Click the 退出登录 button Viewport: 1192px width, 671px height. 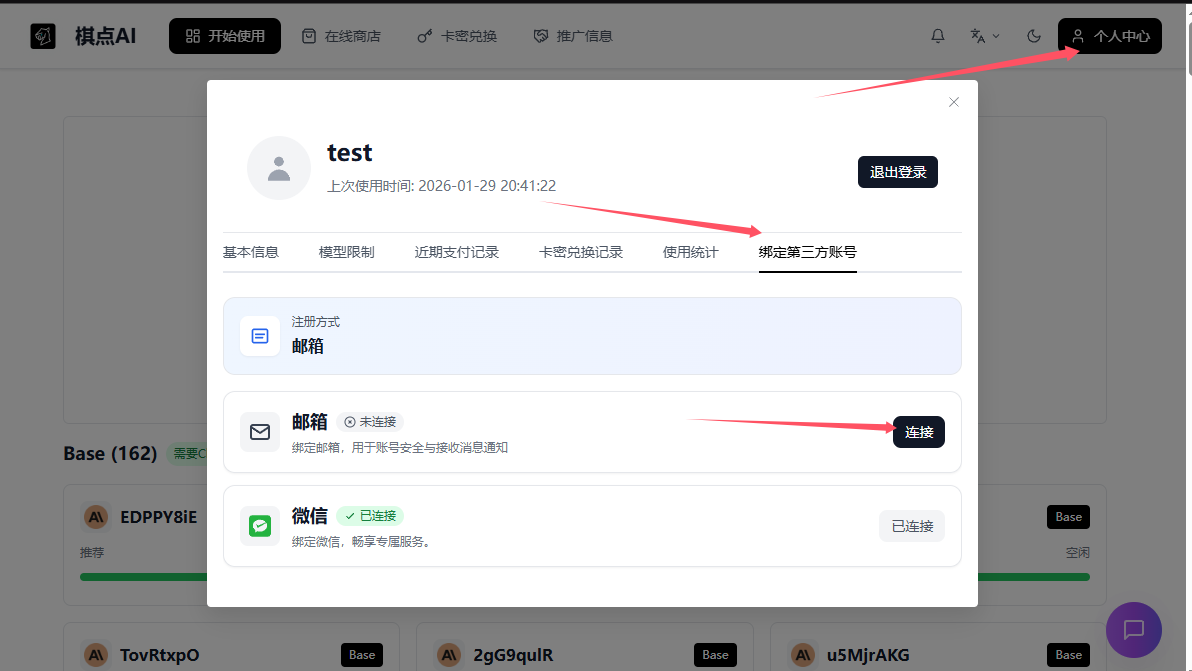(897, 171)
